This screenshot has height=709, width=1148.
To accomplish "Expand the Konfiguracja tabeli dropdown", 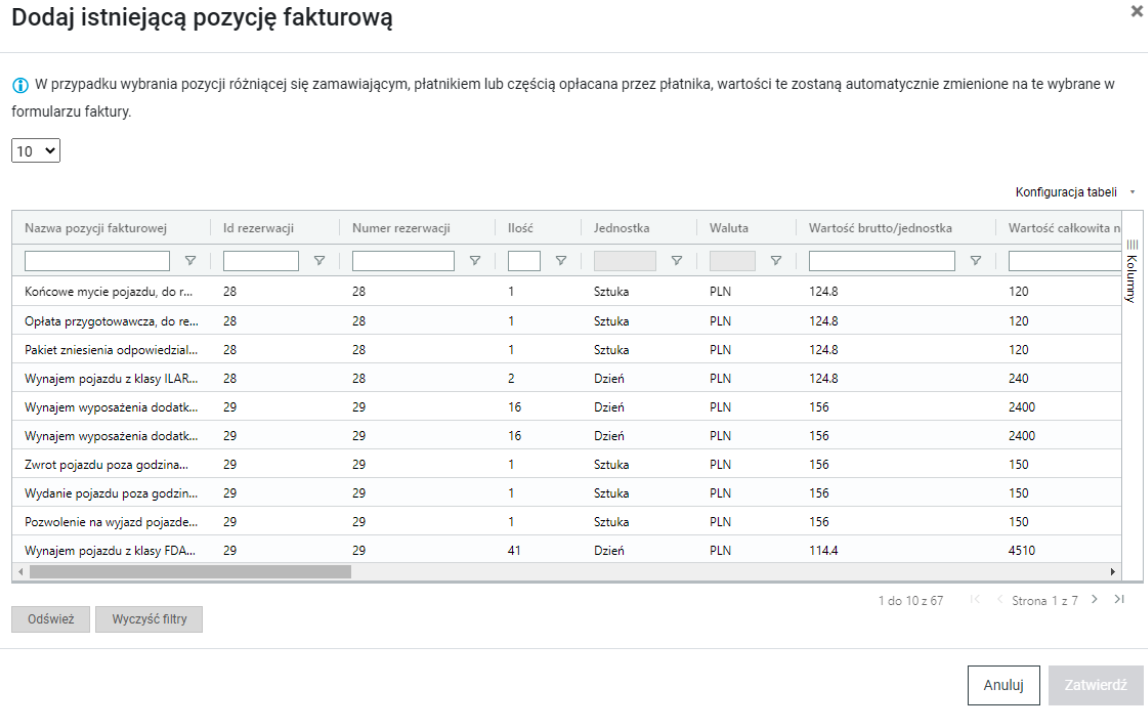I will [1075, 192].
